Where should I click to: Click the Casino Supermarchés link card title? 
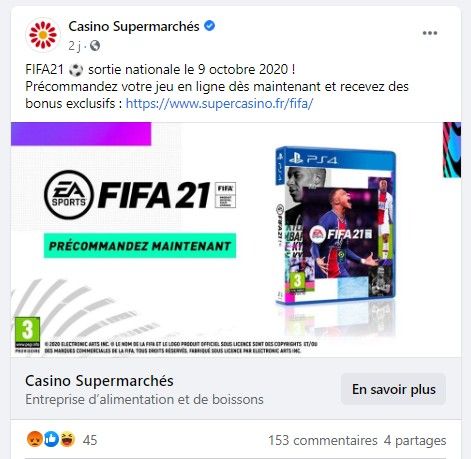pos(99,381)
